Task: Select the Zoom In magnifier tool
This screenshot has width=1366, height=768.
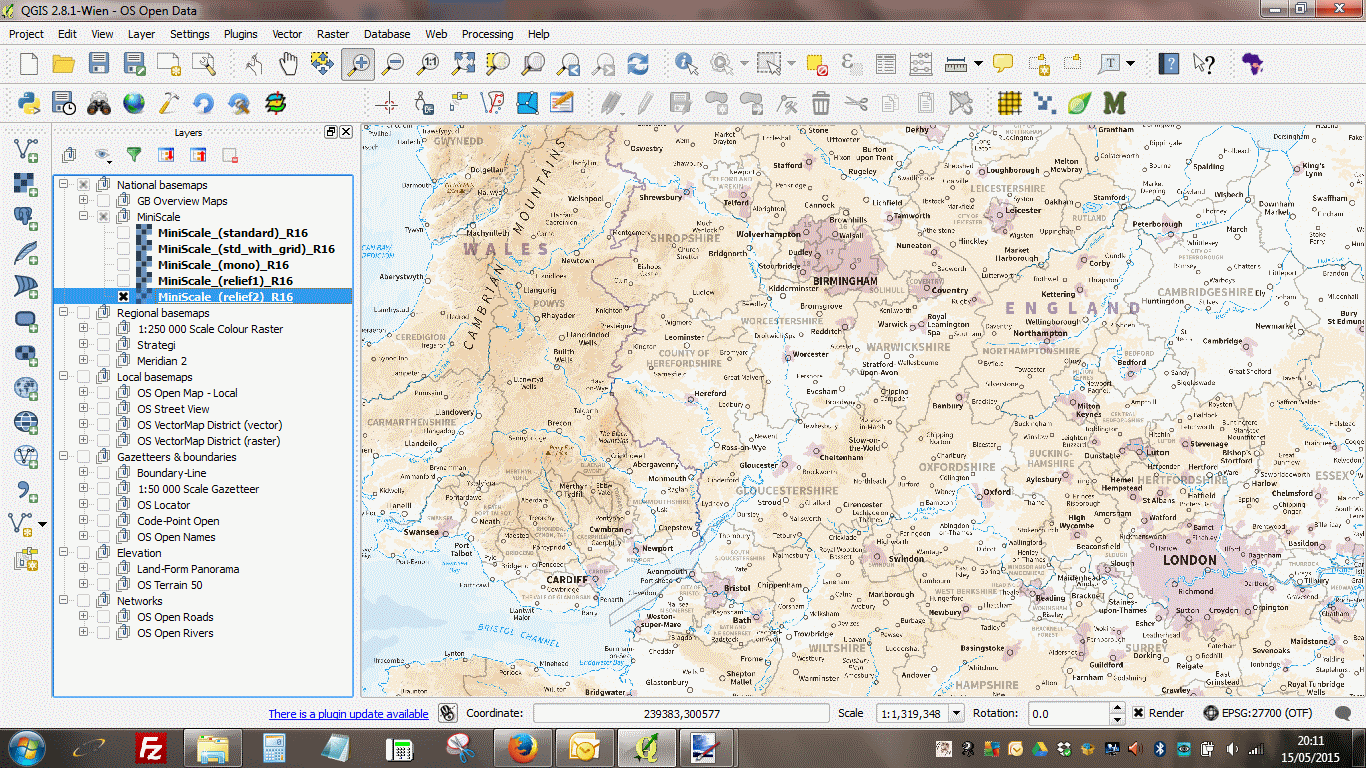Action: point(357,64)
